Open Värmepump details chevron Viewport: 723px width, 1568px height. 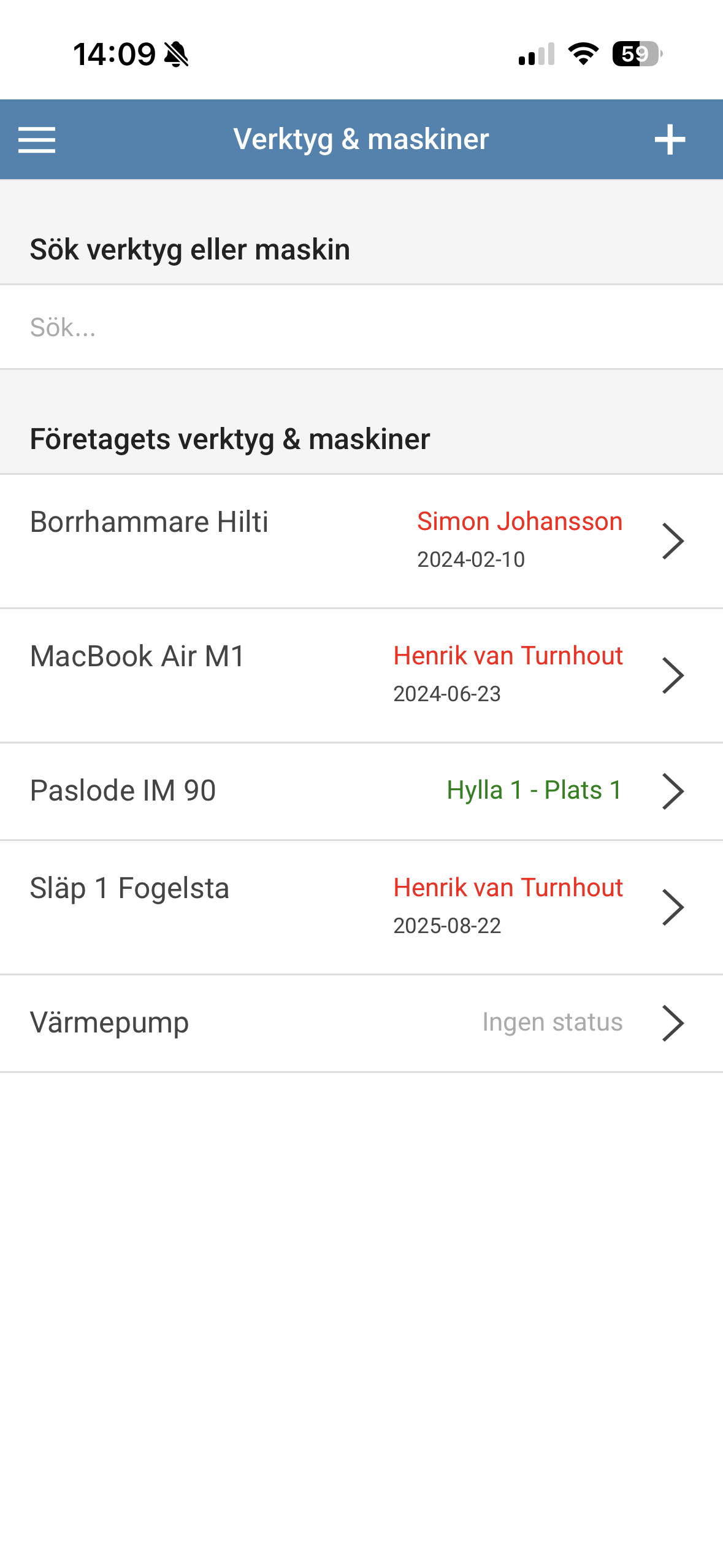673,1023
